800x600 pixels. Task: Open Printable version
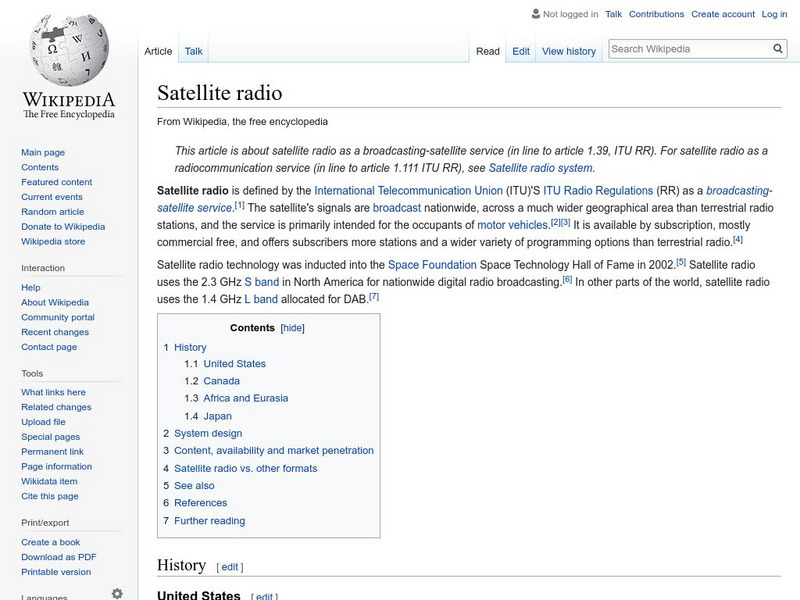56,571
